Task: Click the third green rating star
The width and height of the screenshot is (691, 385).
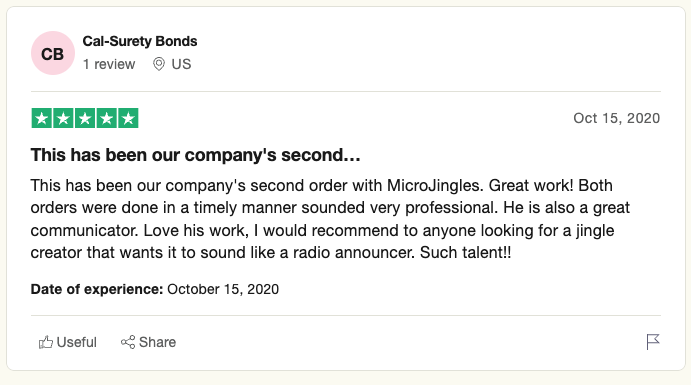Action: click(x=85, y=118)
